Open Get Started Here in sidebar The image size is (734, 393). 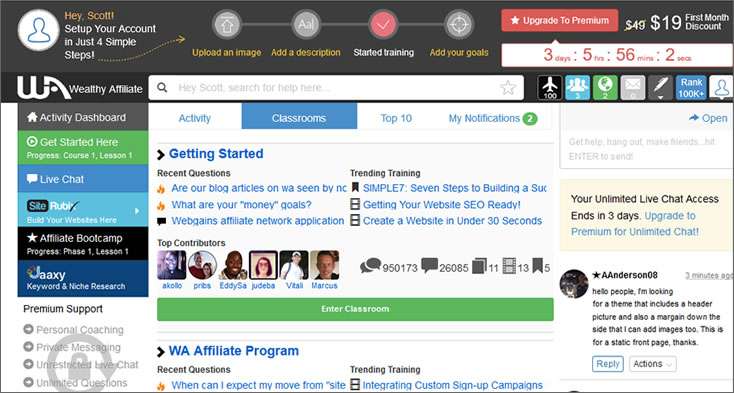pos(83,147)
